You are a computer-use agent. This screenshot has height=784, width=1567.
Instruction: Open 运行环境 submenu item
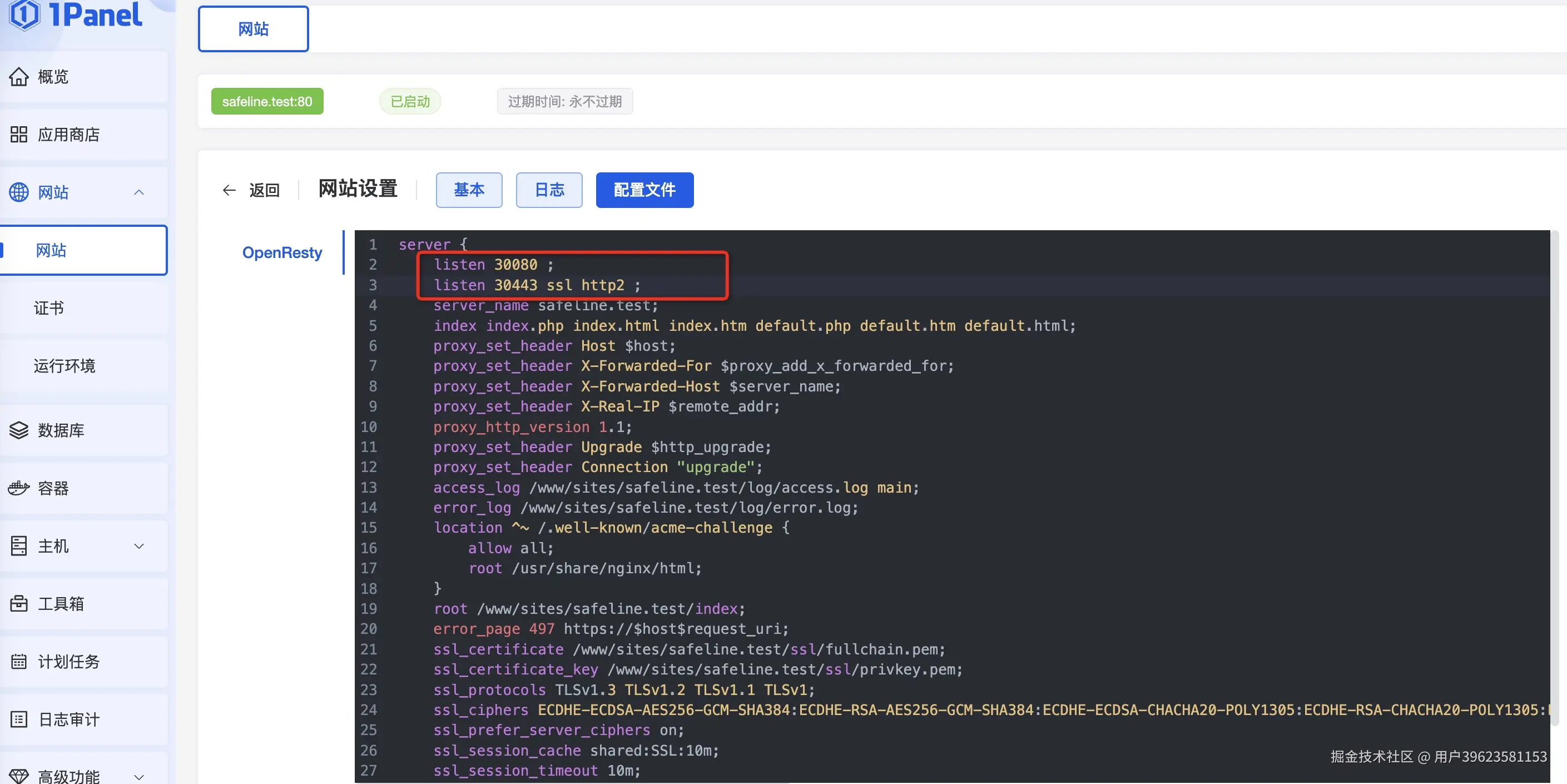tap(65, 365)
